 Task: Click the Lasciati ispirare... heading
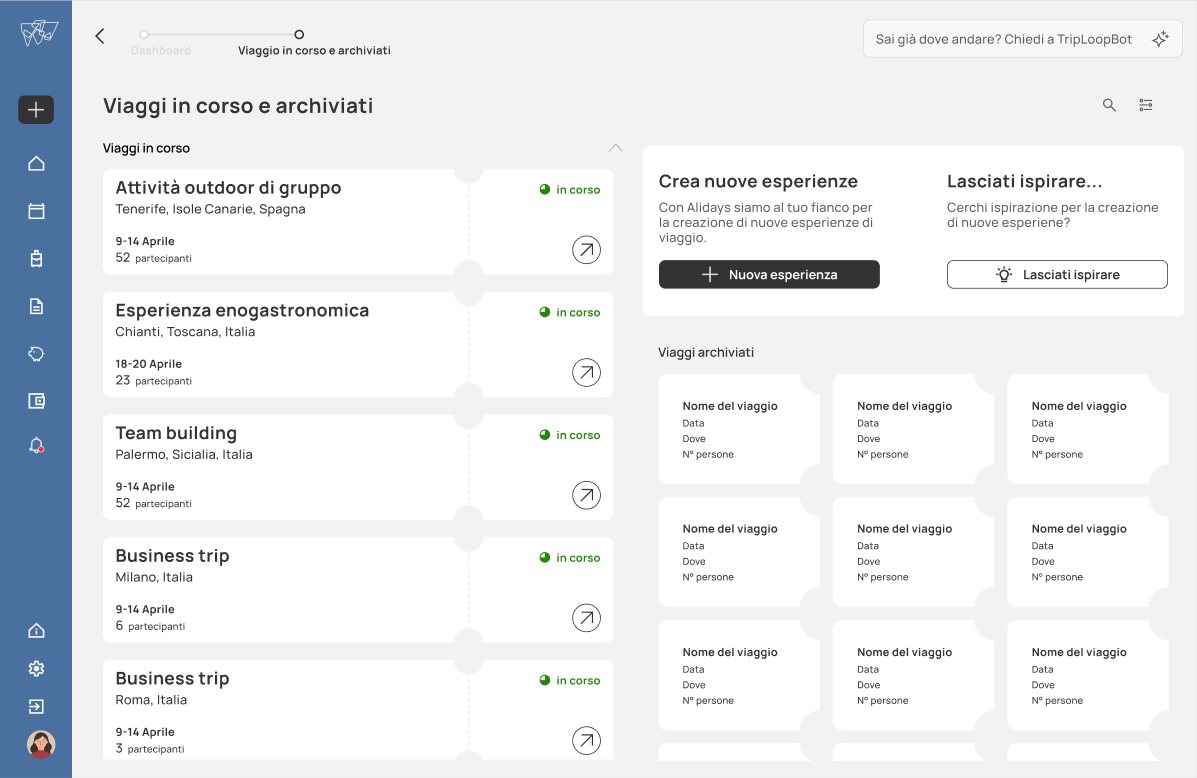(x=1024, y=182)
